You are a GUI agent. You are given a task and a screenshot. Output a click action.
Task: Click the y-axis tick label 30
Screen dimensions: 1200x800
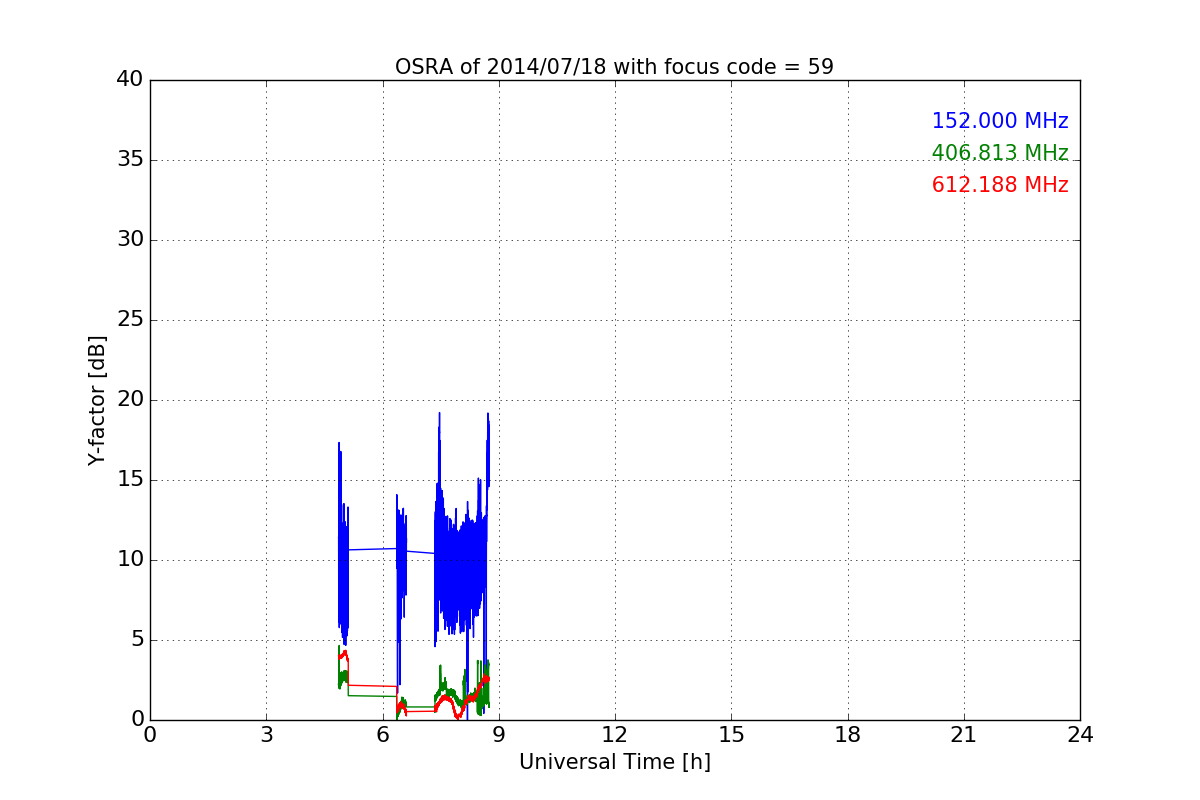tap(130, 240)
